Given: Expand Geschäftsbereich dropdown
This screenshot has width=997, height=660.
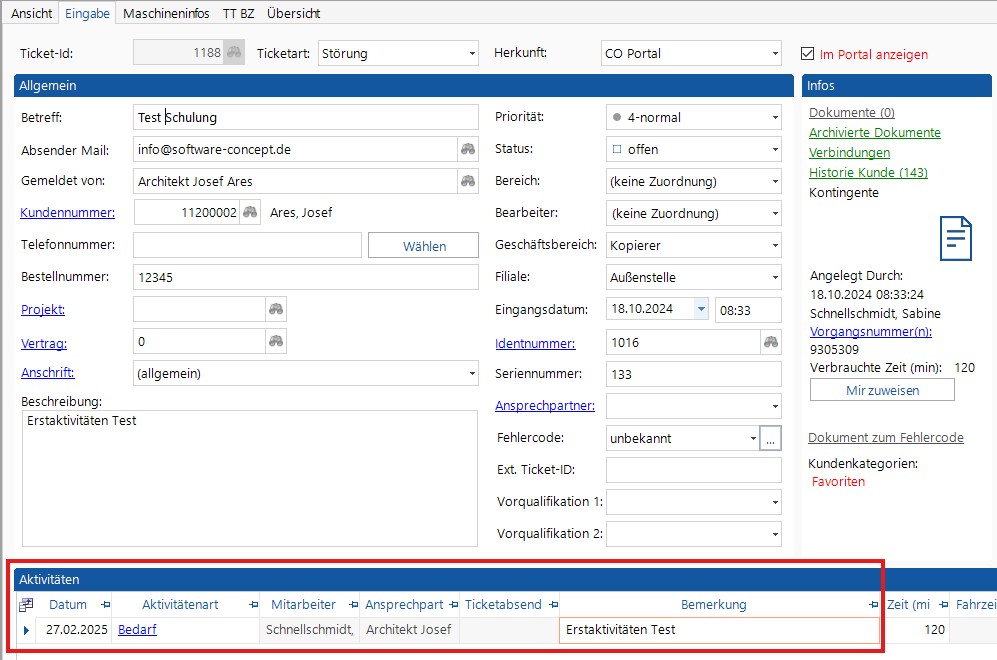Looking at the screenshot, I should (x=775, y=245).
